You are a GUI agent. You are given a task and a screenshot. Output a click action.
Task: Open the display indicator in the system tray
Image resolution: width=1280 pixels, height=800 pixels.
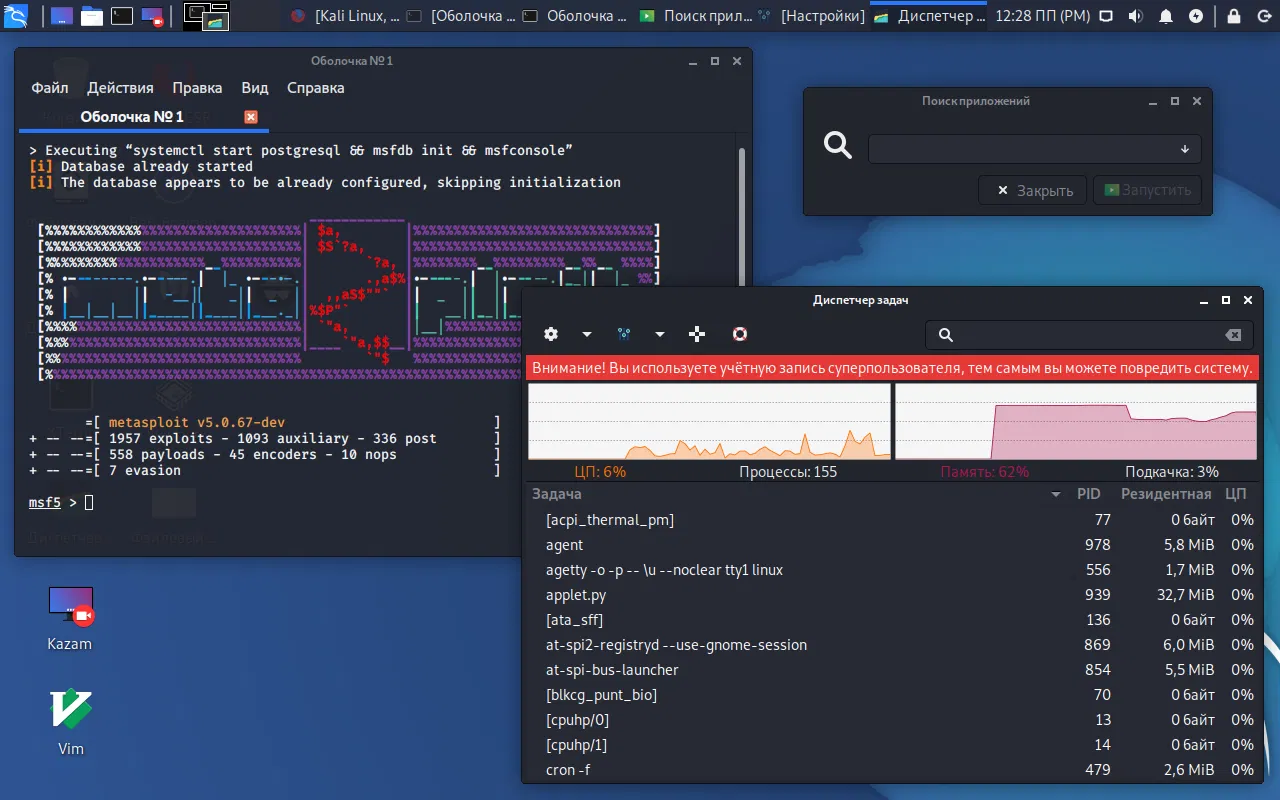coord(1105,16)
